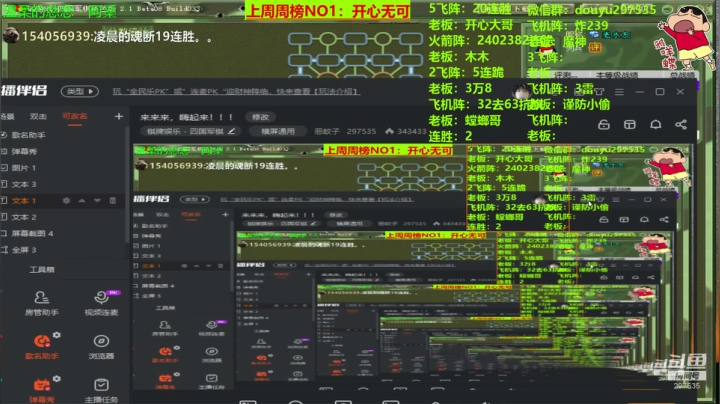Click the 横屏通用 orientation button
The image size is (720, 404).
click(x=278, y=131)
